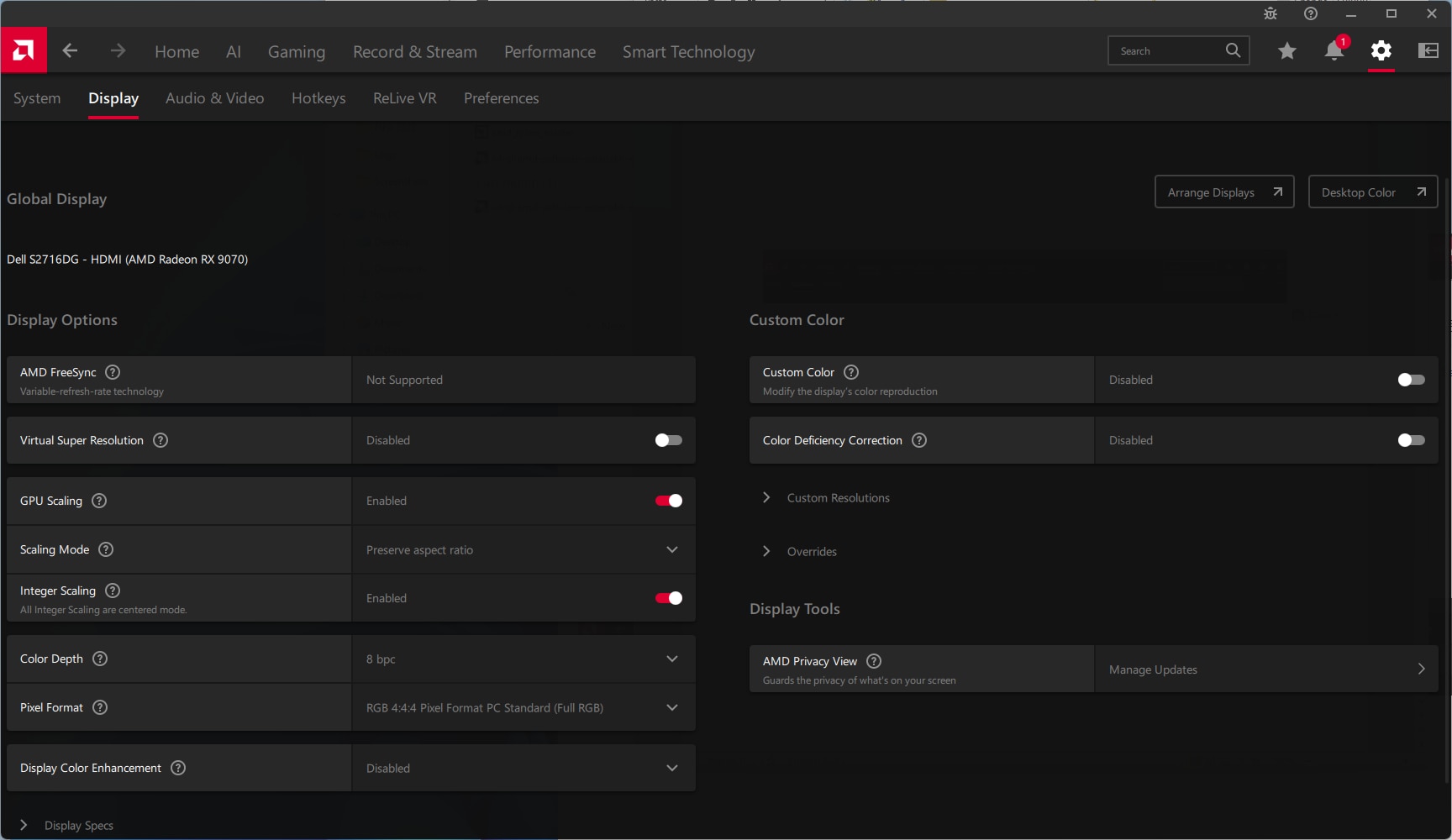Open favorites star icon

click(x=1286, y=51)
